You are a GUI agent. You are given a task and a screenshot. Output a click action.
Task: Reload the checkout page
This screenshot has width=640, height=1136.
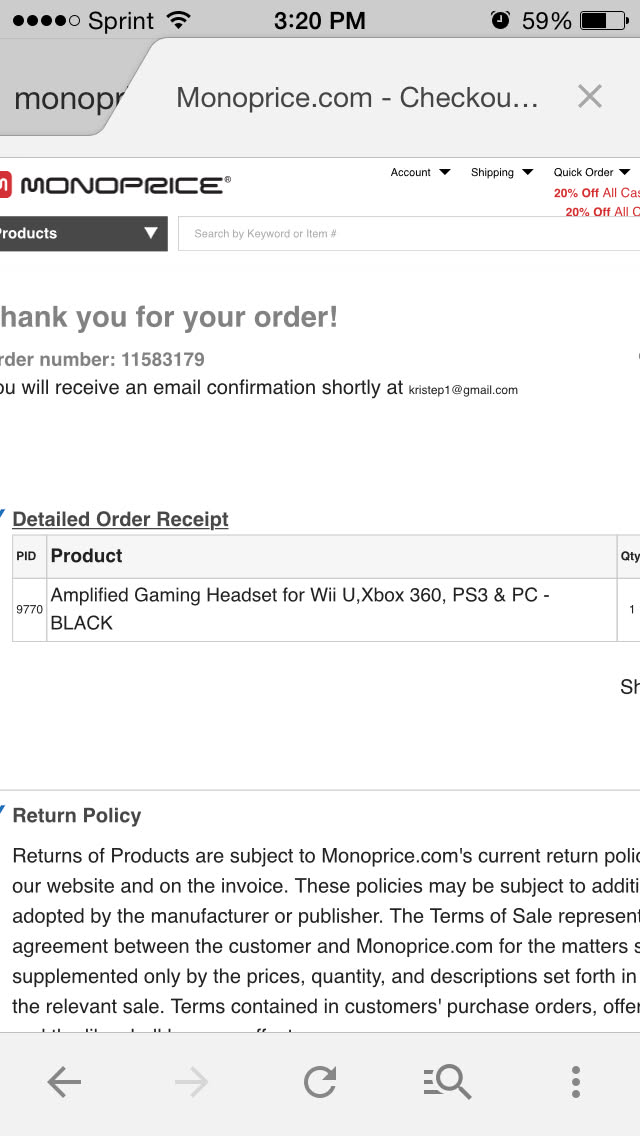click(x=320, y=1082)
